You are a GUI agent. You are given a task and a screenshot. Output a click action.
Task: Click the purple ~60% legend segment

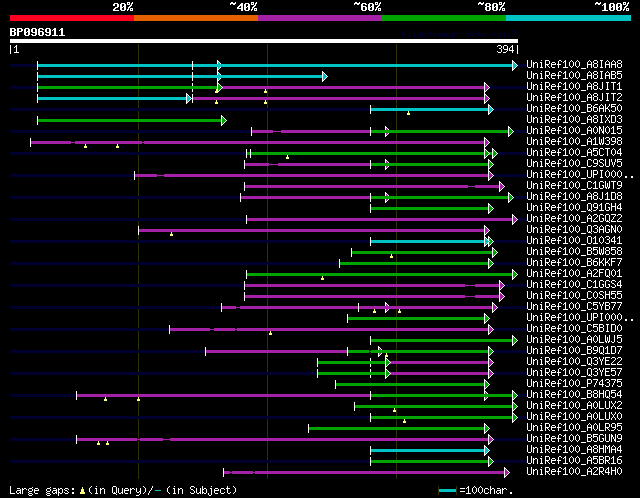click(320, 18)
